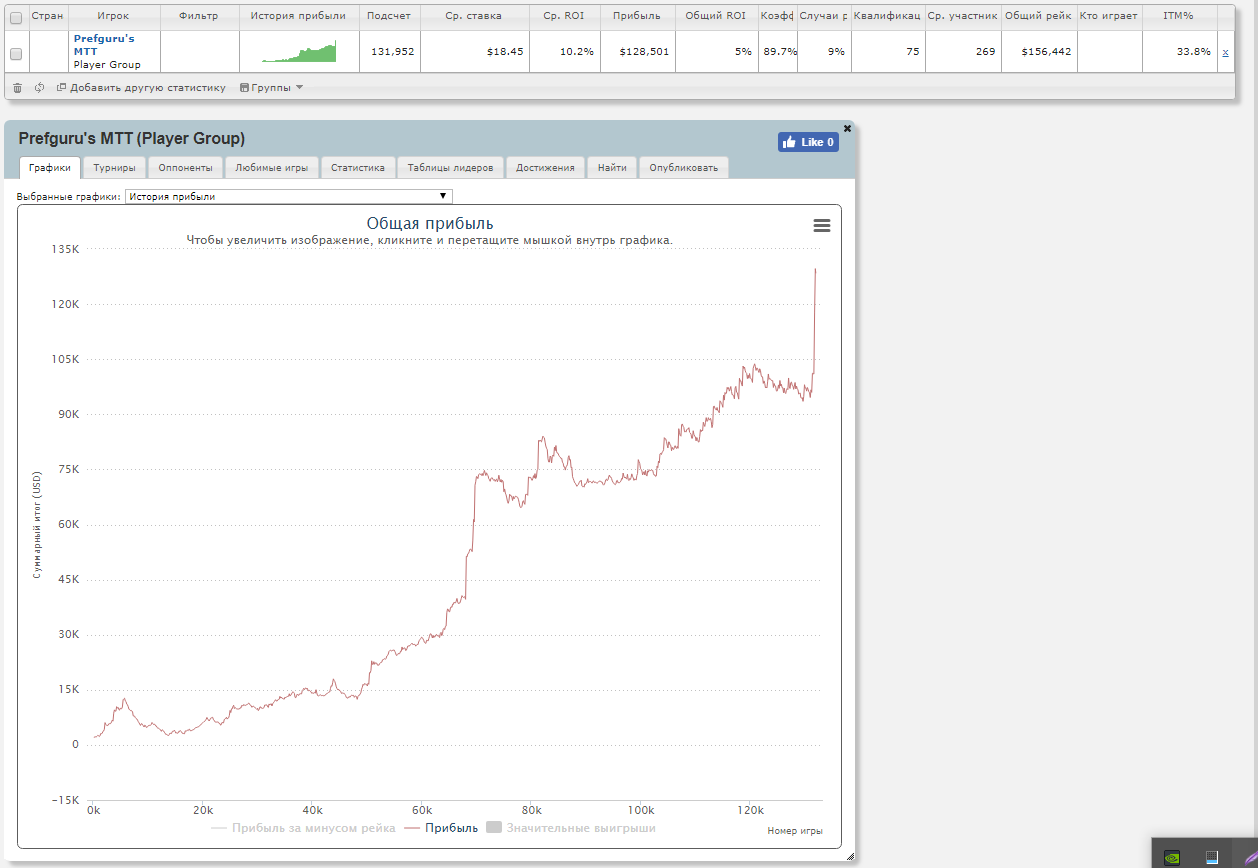The height and width of the screenshot is (868, 1258).
Task: Sort by the Общий ROI column
Action: (x=716, y=16)
